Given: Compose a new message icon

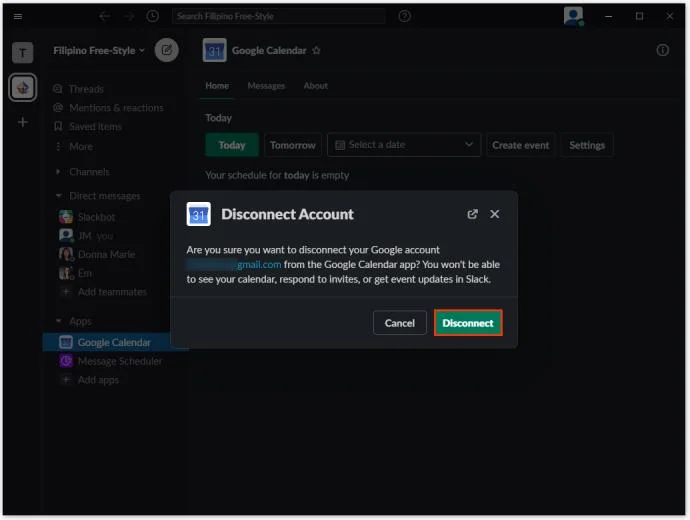Looking at the screenshot, I should tap(167, 50).
